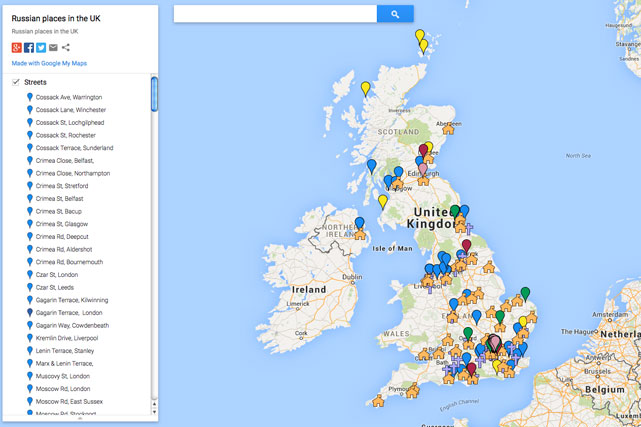Click orange house marker near Plymouth
The height and width of the screenshot is (427, 641).
click(x=412, y=391)
